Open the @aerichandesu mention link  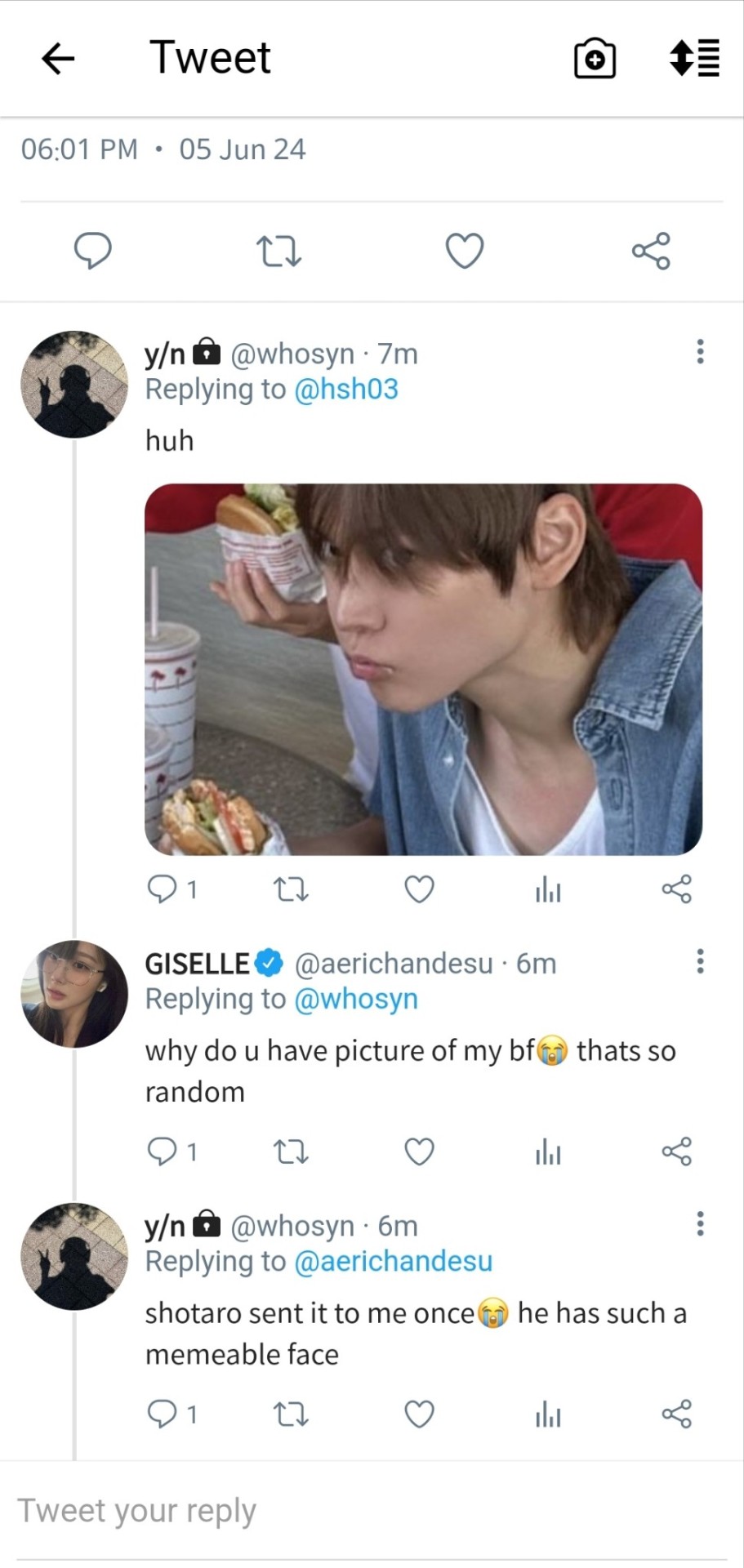(x=393, y=1261)
